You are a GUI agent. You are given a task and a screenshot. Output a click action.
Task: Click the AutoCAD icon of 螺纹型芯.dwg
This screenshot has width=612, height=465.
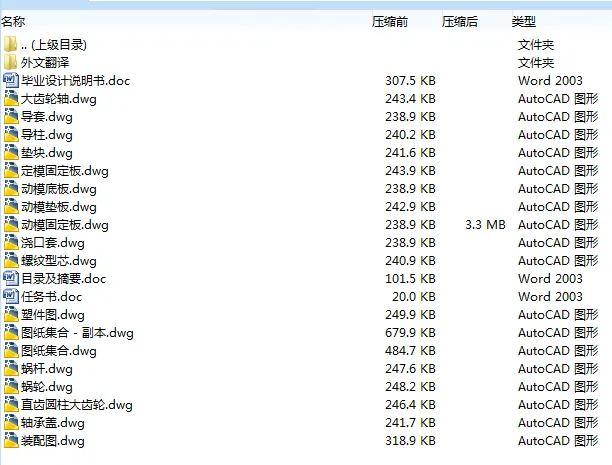click(11, 260)
